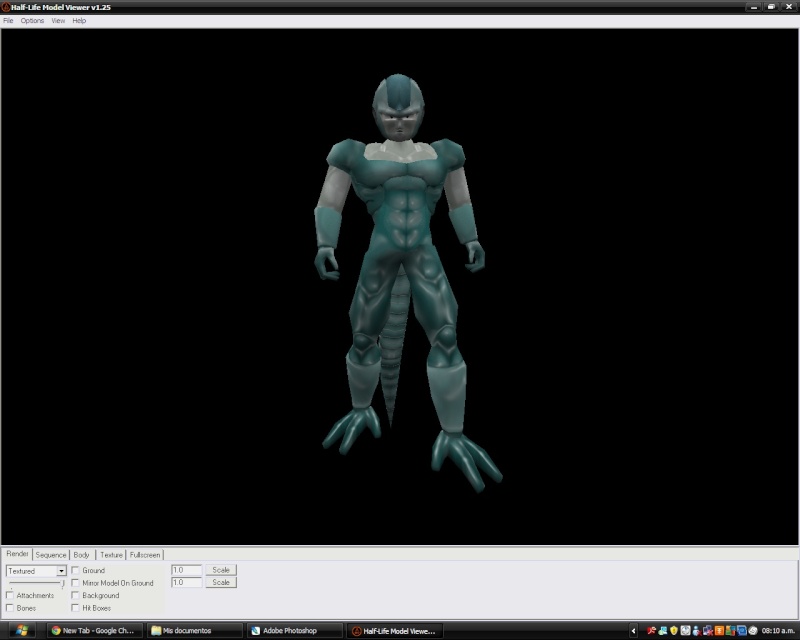Switch to the Google Chrome New Tab window
This screenshot has width=800, height=640.
pyautogui.click(x=94, y=631)
